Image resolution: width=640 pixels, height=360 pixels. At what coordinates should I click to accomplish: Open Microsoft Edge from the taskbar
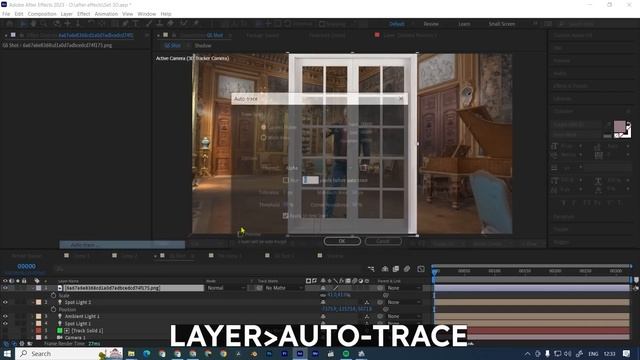coord(147,353)
